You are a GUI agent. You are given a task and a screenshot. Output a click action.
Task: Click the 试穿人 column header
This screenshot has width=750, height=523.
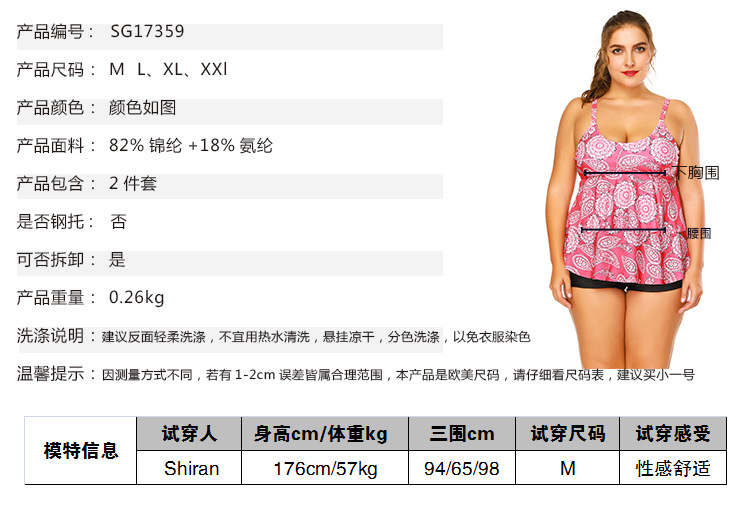coord(189,434)
